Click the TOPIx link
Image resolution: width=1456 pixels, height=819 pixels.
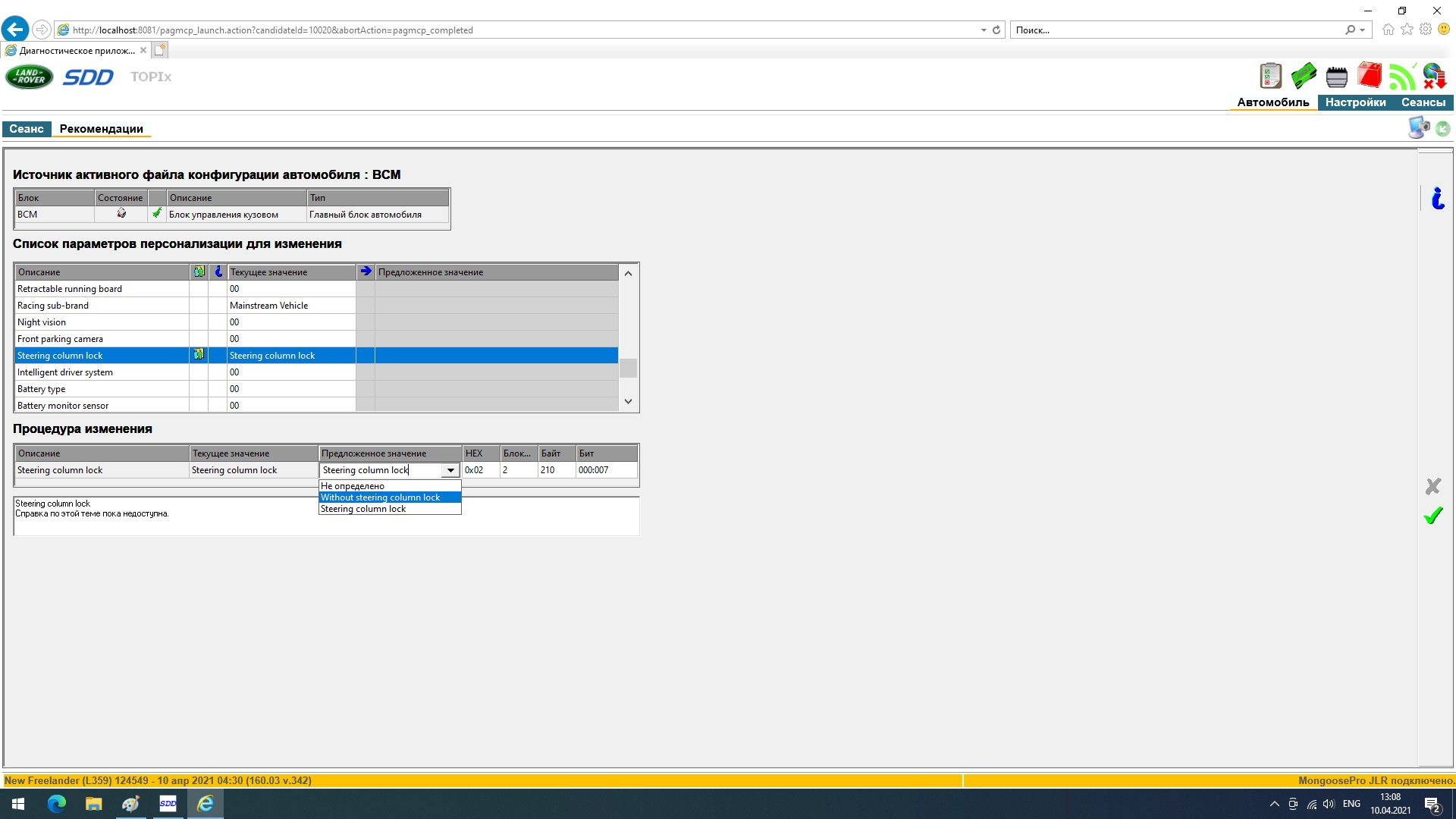point(151,77)
